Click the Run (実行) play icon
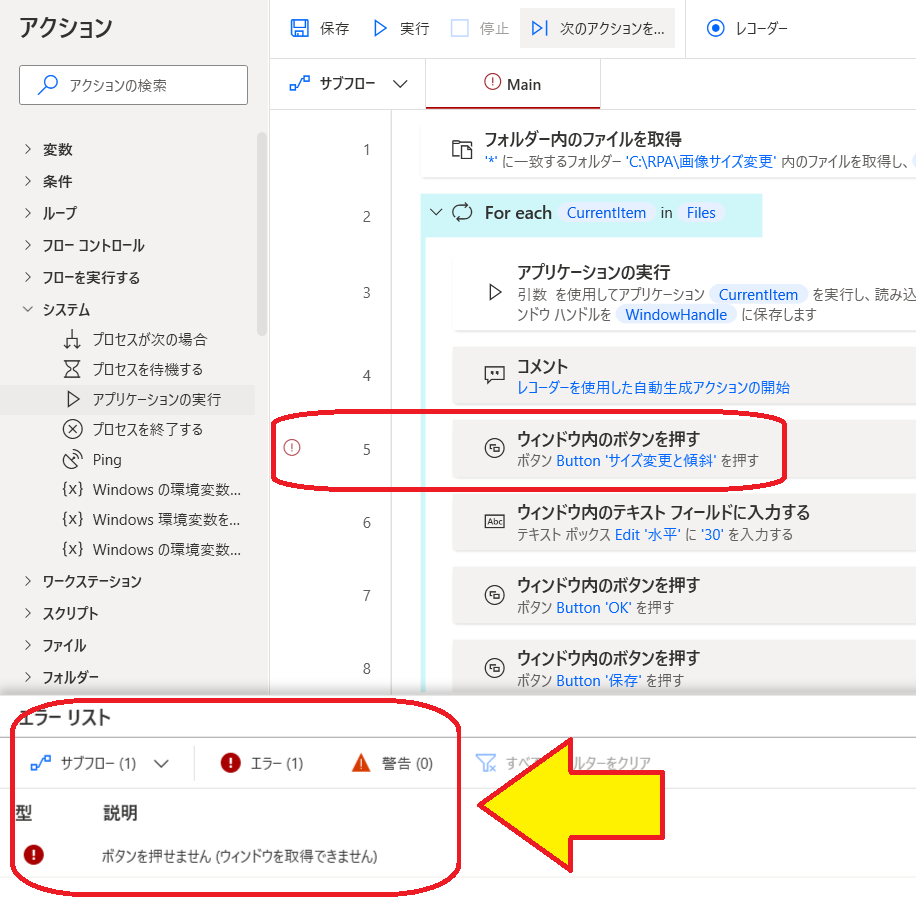 pos(380,28)
